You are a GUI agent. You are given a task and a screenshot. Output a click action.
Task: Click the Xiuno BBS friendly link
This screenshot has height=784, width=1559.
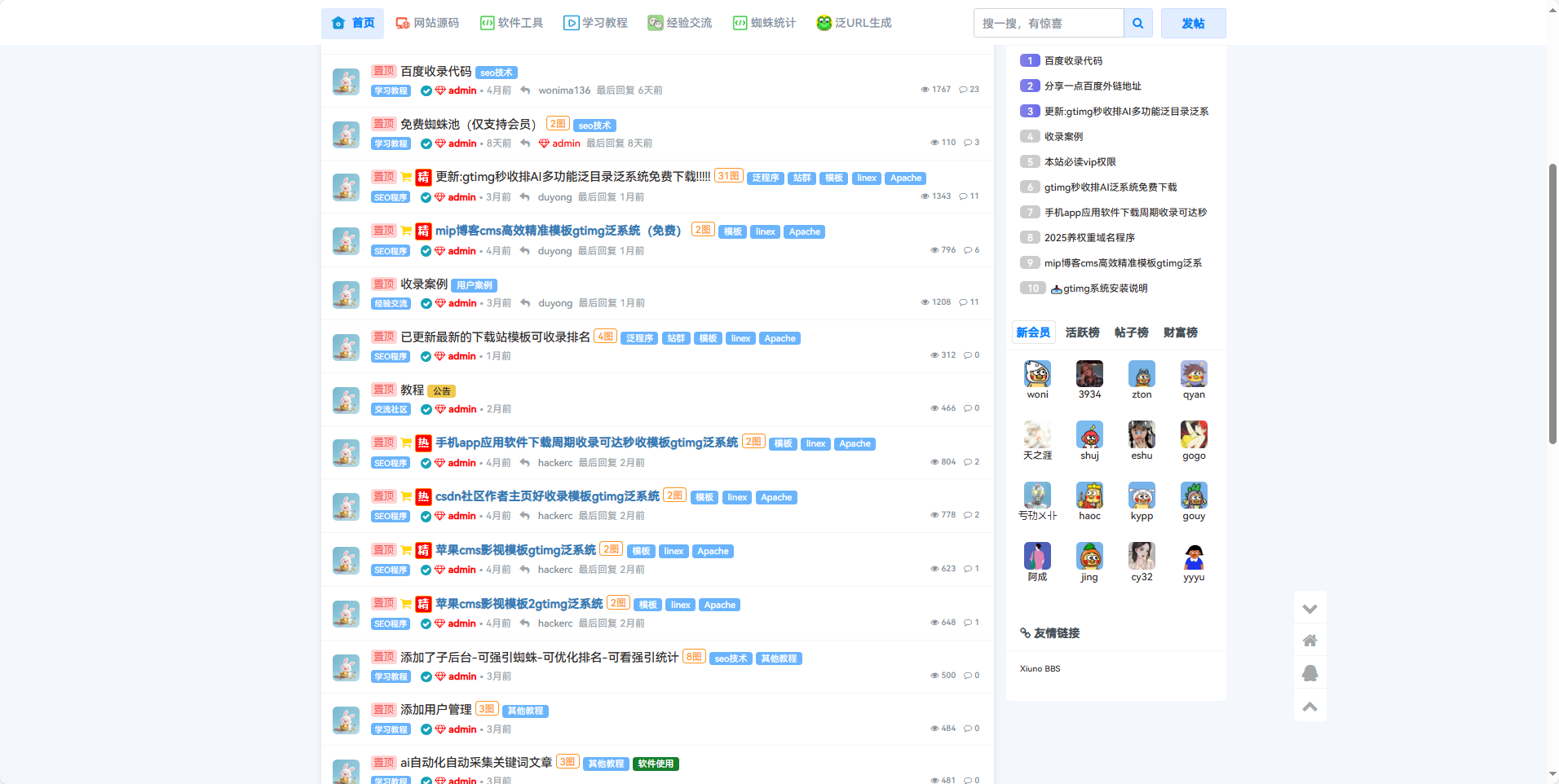[1040, 669]
